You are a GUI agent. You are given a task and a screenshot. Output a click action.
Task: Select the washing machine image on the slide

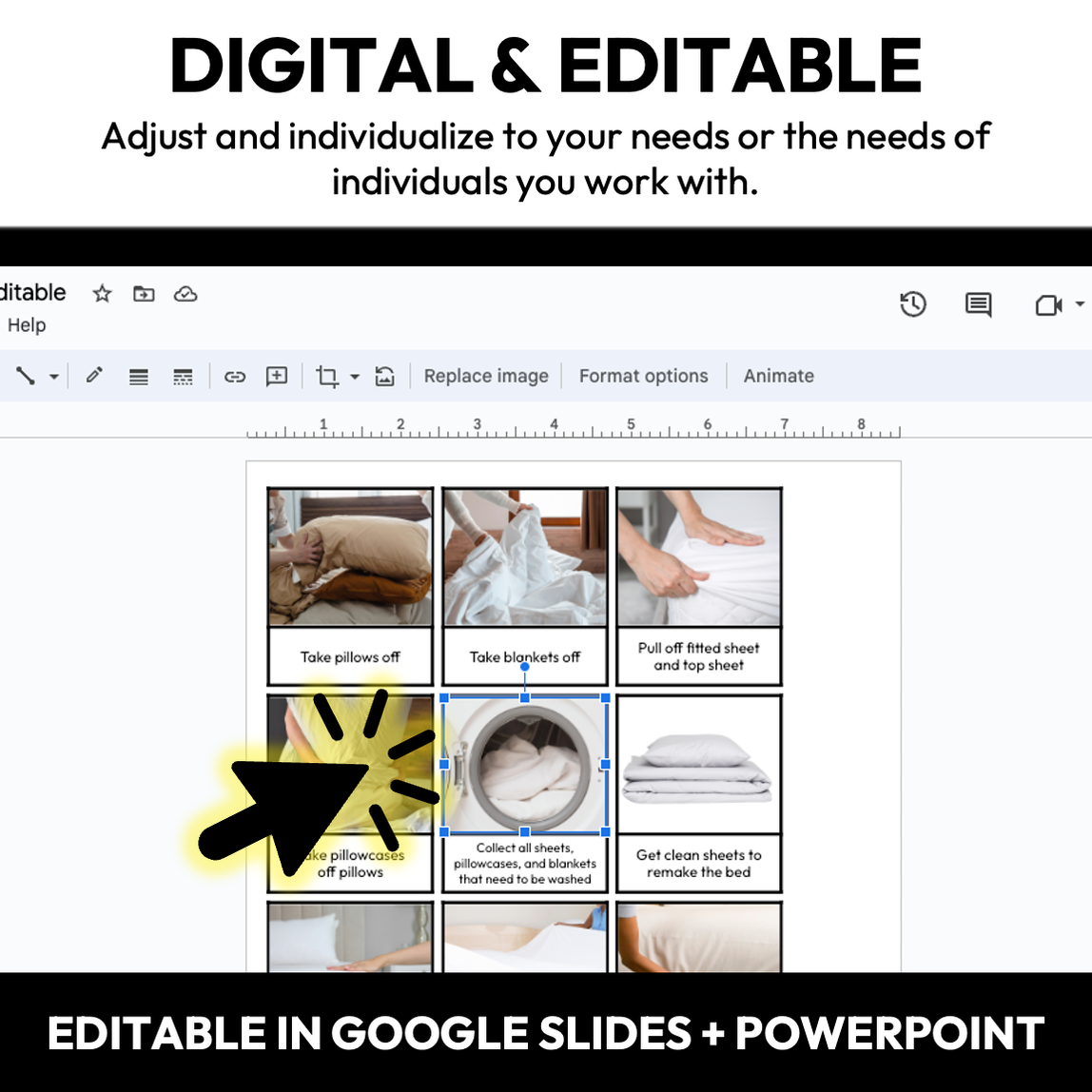[x=524, y=766]
